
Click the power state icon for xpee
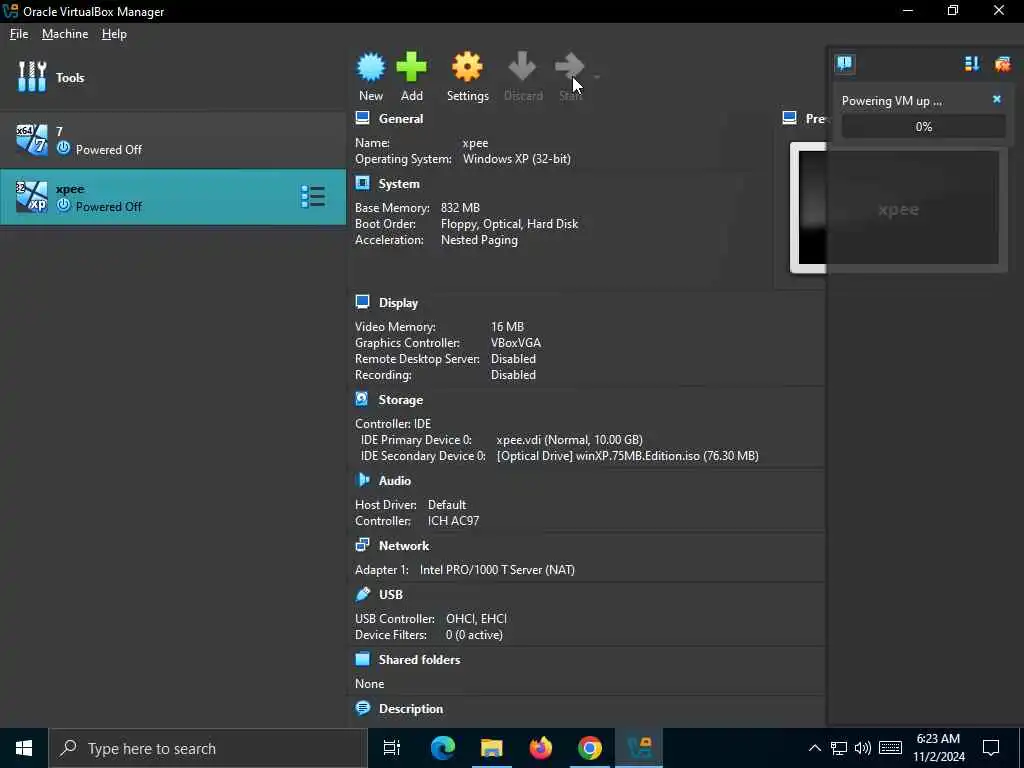click(63, 206)
